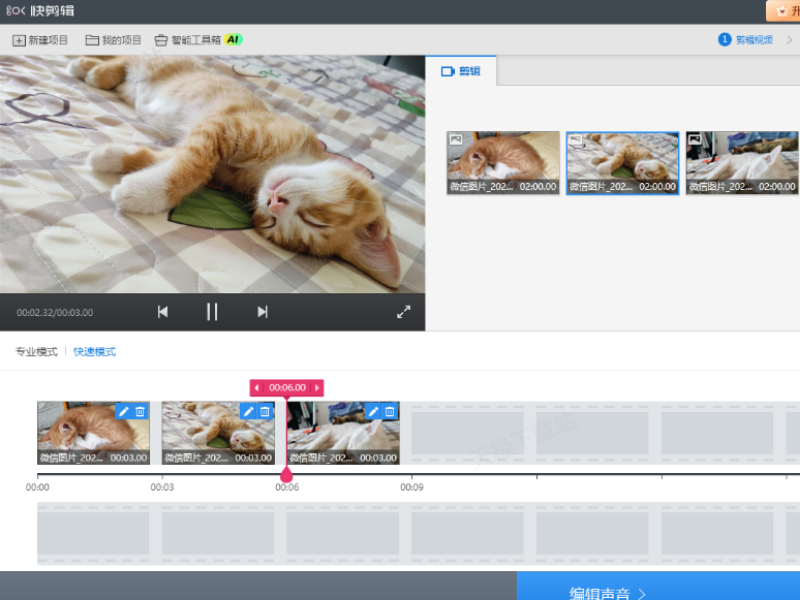800x600 pixels.
Task: Click 新建项目 to create a project
Action: point(41,40)
